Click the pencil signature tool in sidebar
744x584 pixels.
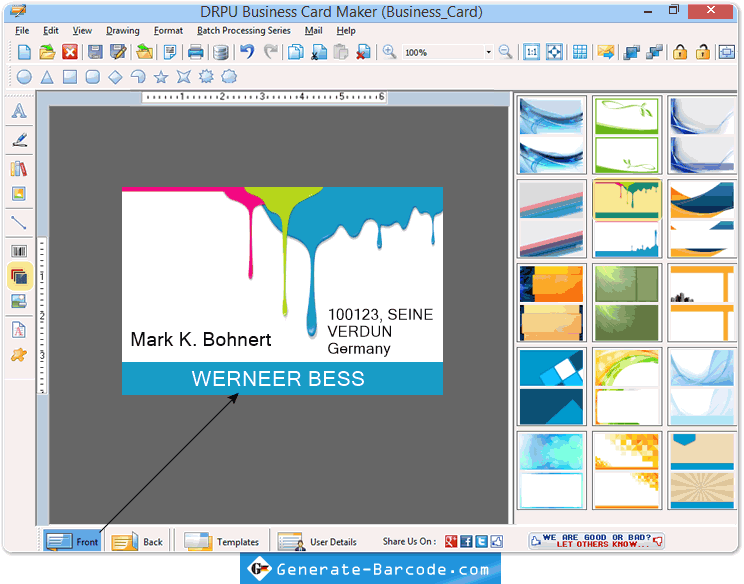pos(19,139)
